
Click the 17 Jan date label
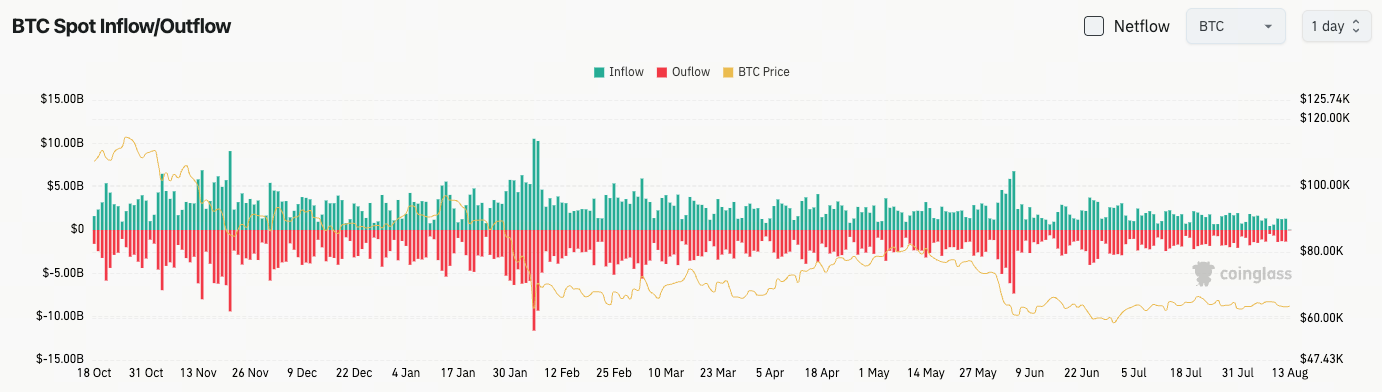pos(458,373)
